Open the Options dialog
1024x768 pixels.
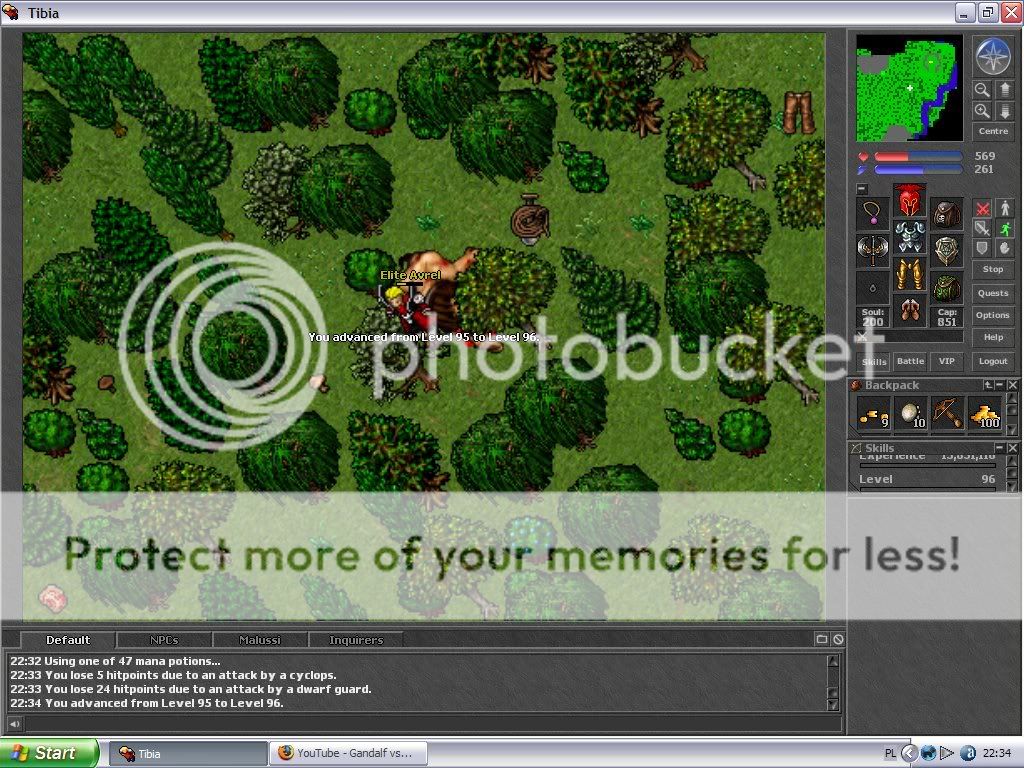[993, 315]
